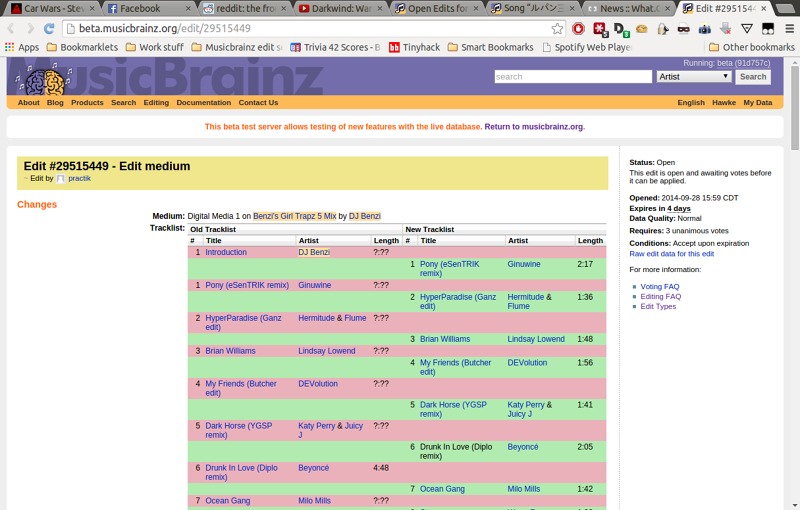This screenshot has width=800, height=510.
Task: Click the camera screenshot extension icon
Action: pos(705,29)
